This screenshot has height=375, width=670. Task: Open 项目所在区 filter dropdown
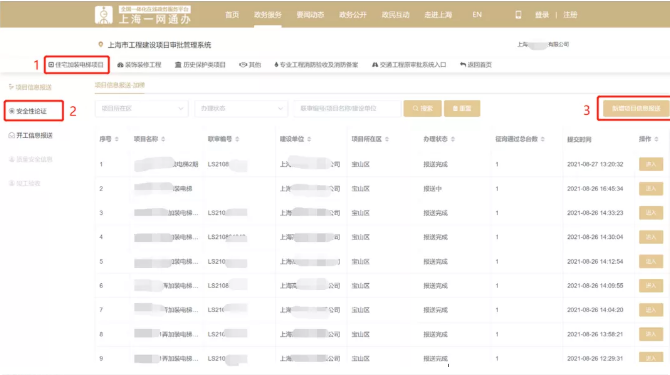(x=142, y=108)
